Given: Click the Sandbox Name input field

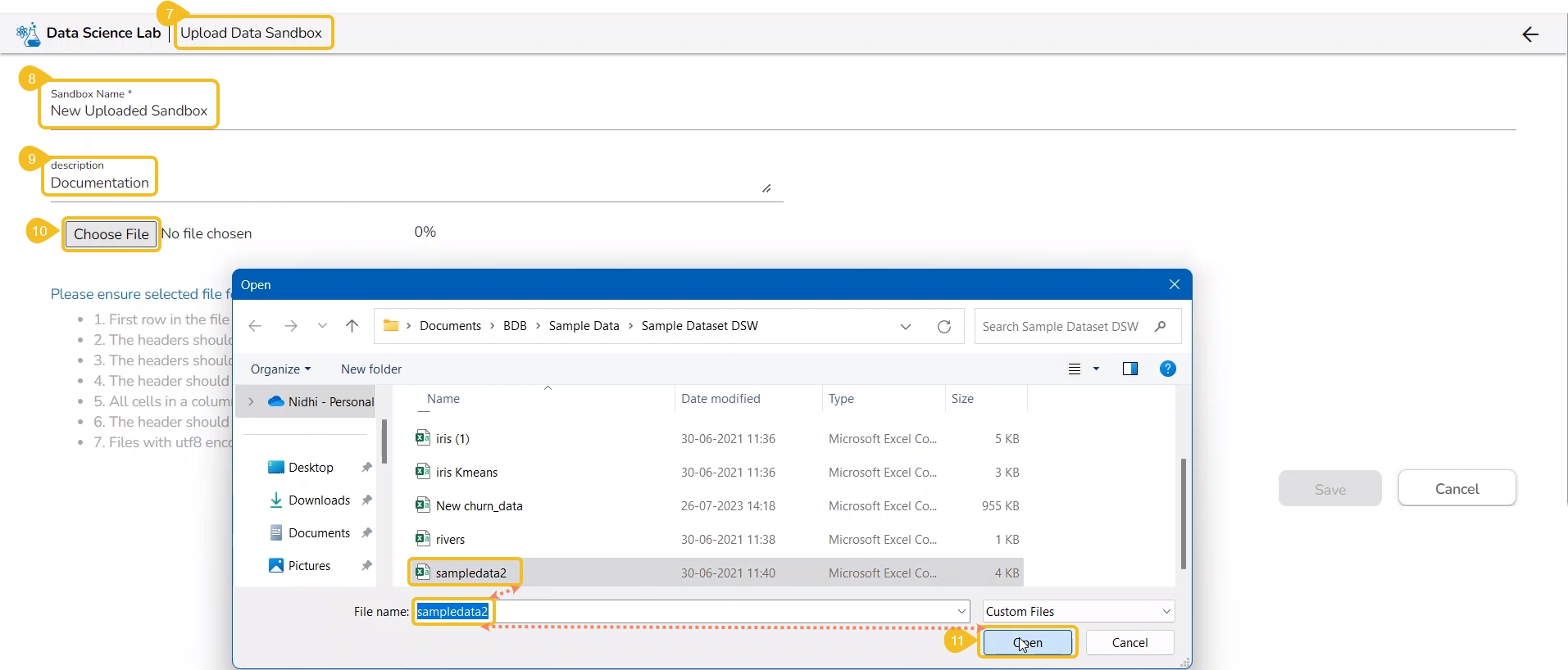Looking at the screenshot, I should pyautogui.click(x=129, y=111).
